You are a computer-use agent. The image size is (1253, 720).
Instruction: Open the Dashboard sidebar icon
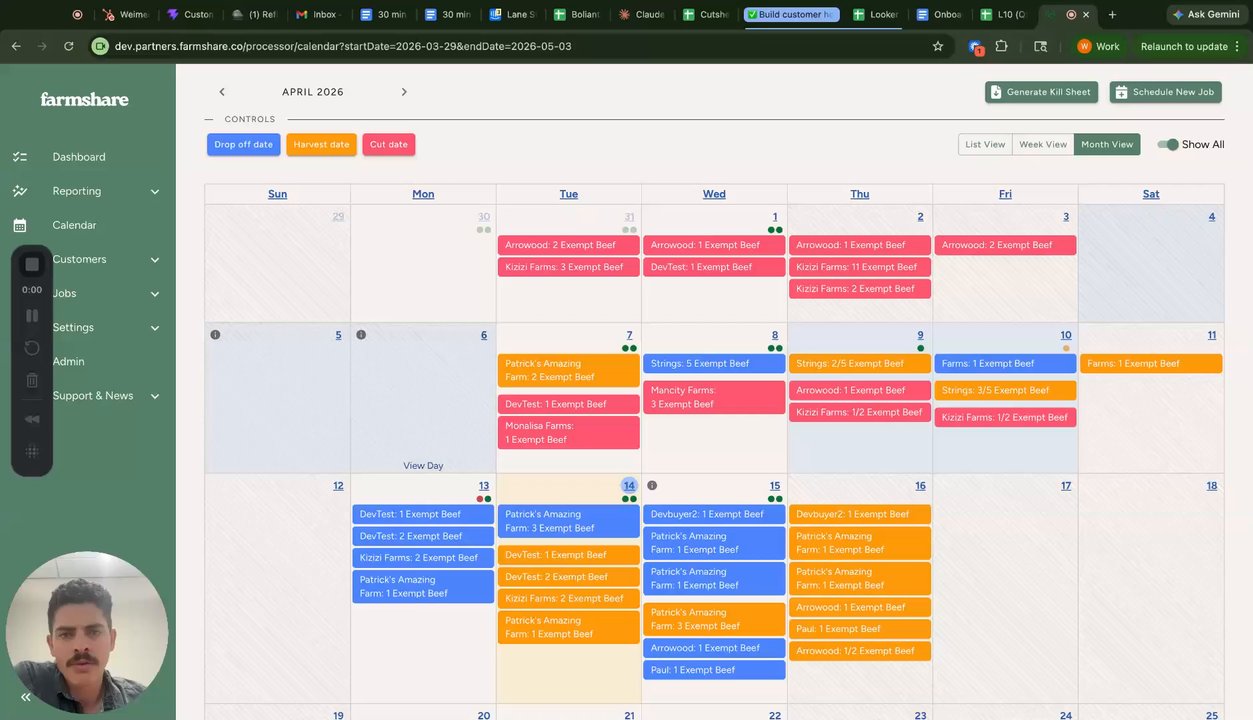pyautogui.click(x=19, y=157)
